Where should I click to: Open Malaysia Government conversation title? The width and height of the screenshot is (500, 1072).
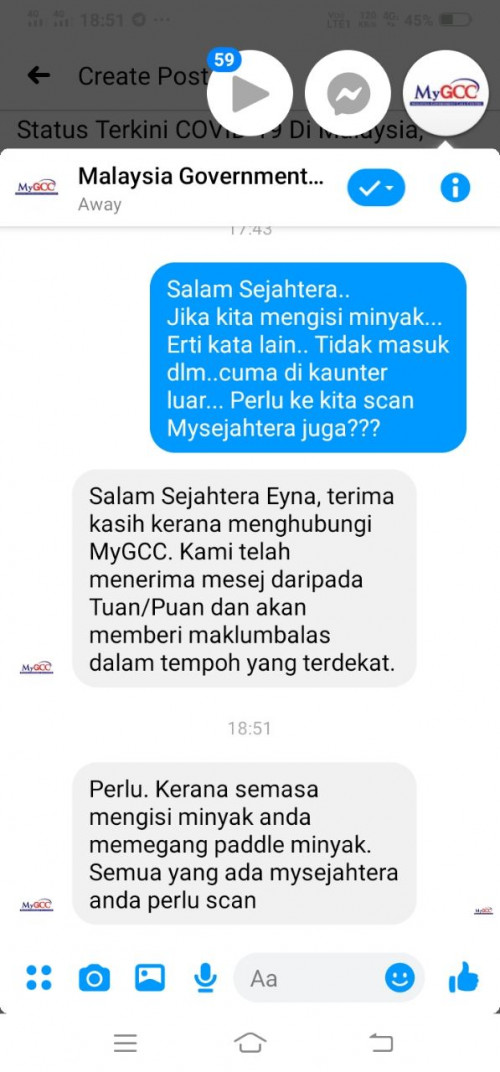point(201,176)
